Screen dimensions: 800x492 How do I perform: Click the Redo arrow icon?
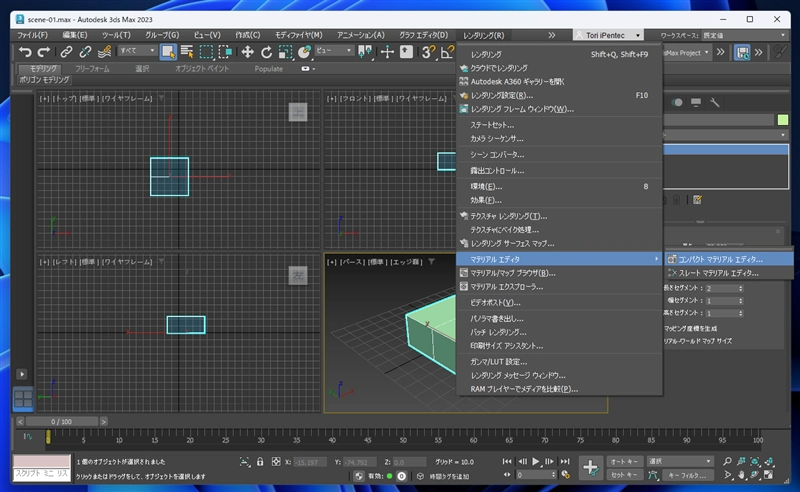44,52
